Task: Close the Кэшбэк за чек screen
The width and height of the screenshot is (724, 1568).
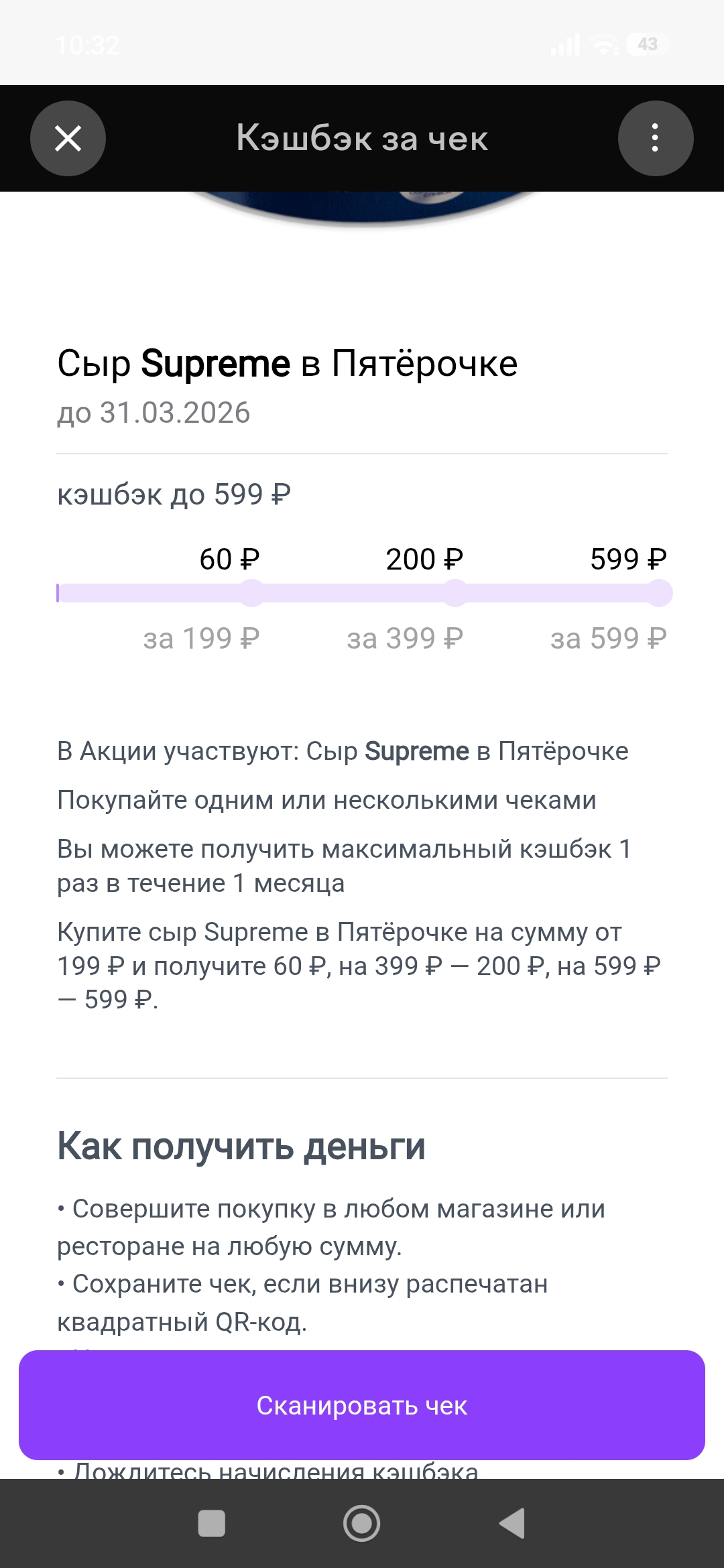Action: point(68,139)
